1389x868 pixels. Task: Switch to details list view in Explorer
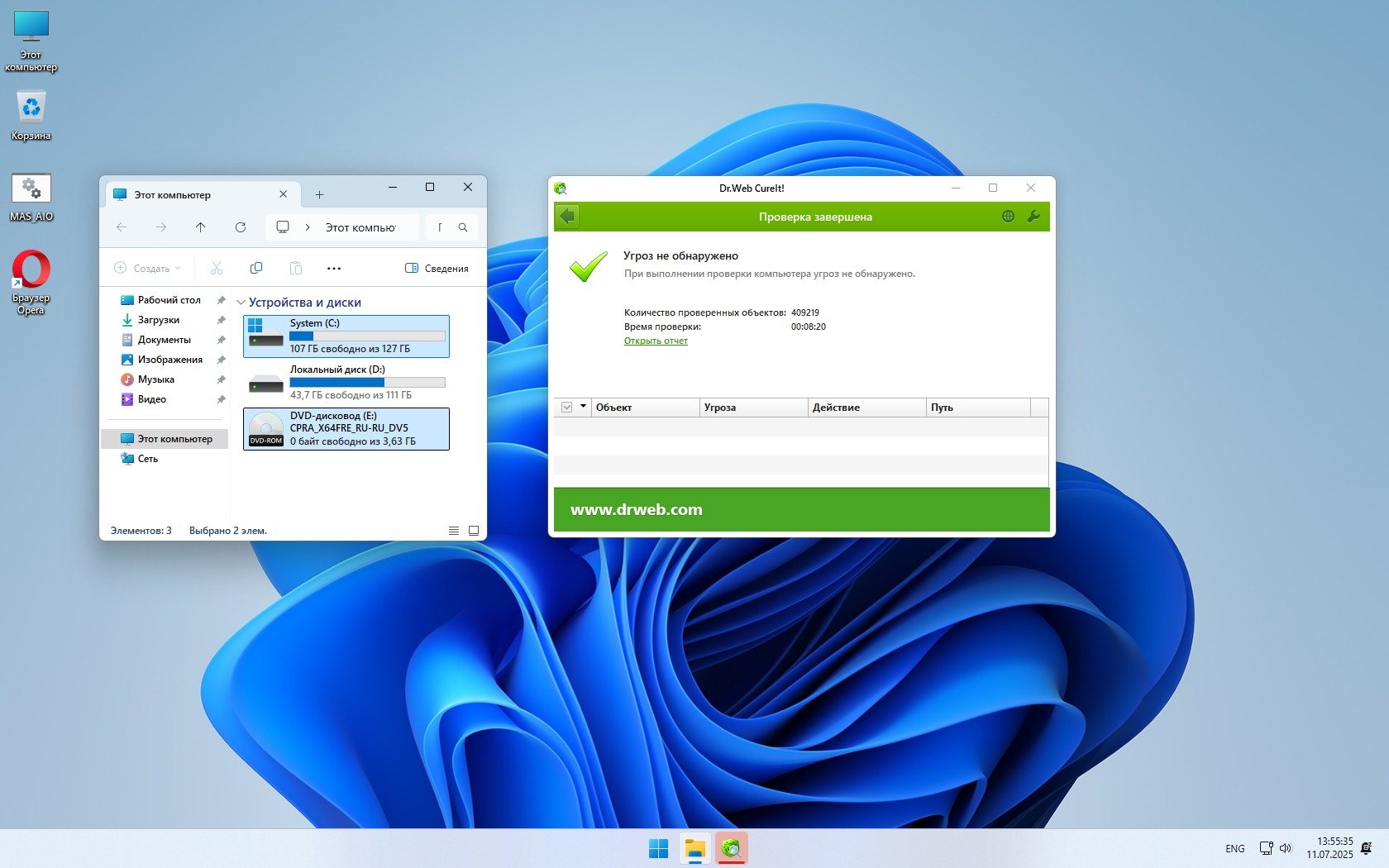(x=454, y=531)
